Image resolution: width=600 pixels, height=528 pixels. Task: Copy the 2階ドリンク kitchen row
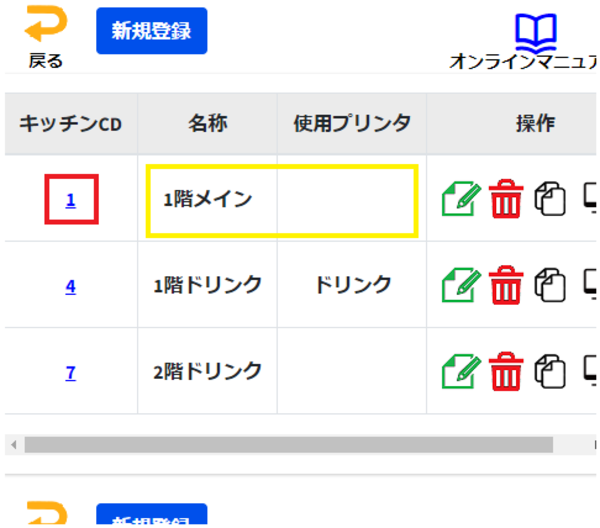(550, 372)
